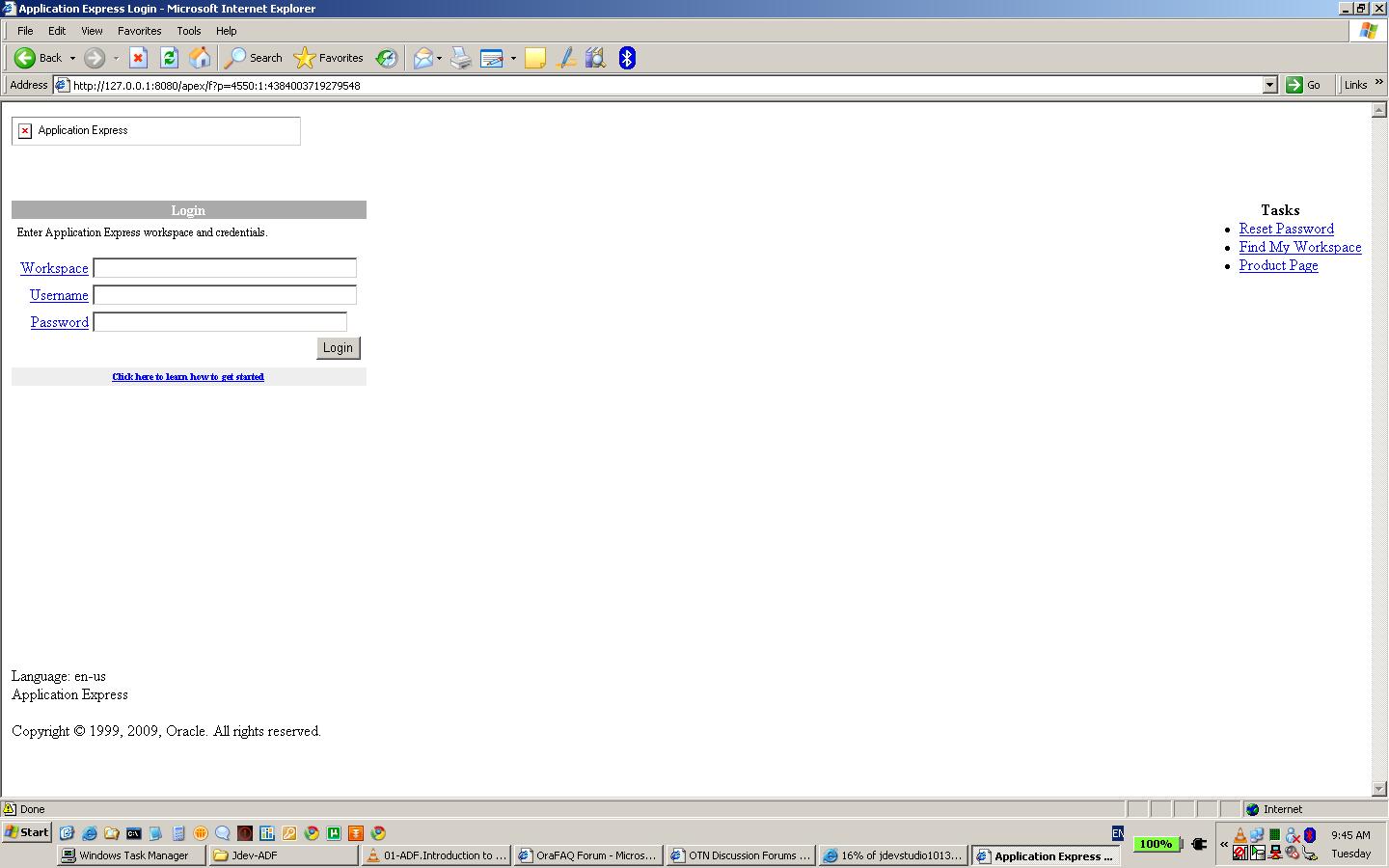Image resolution: width=1389 pixels, height=868 pixels.
Task: Open command prompt quick launch icon
Action: coord(133,833)
